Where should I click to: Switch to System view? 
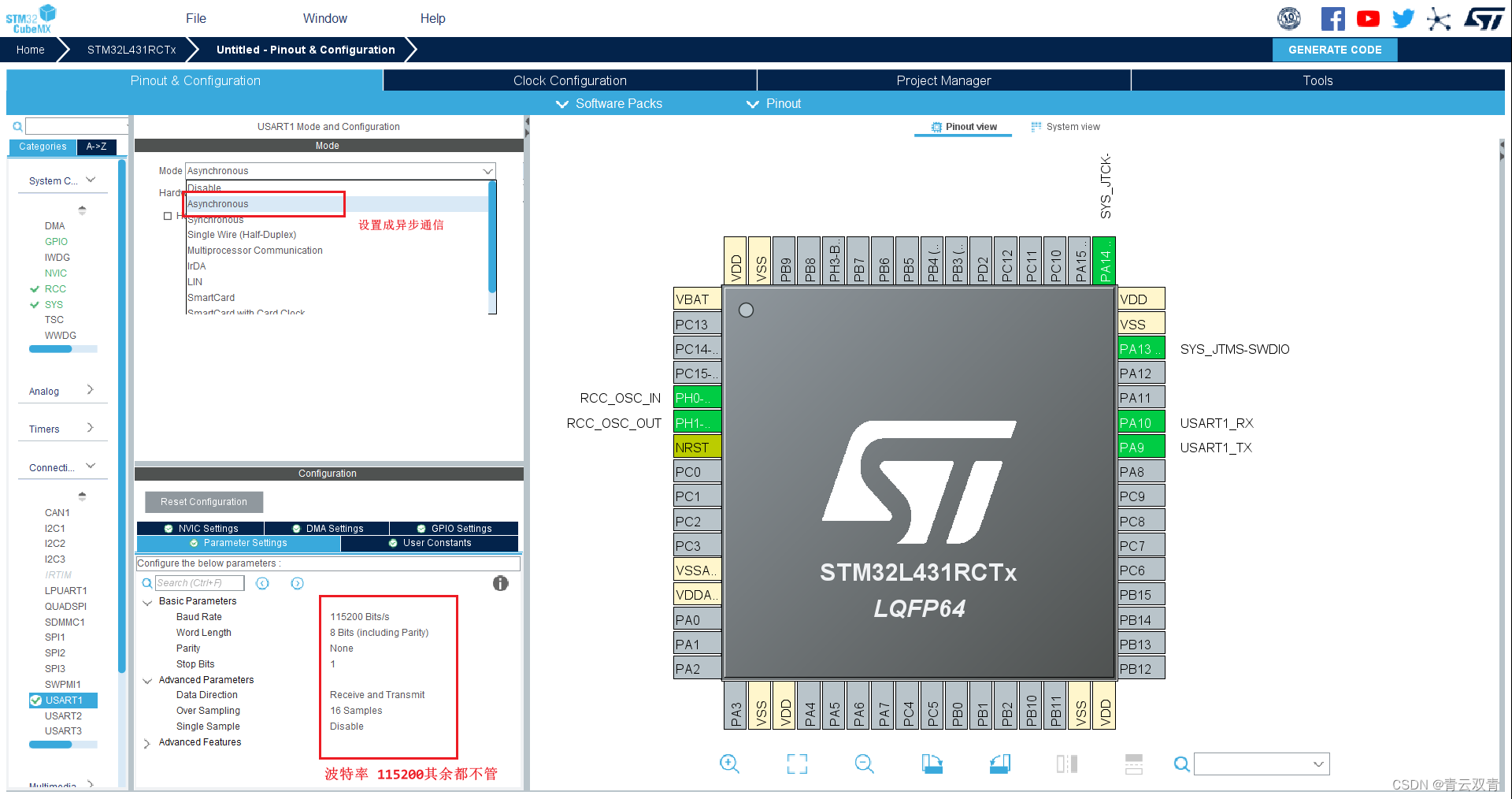click(x=1065, y=126)
